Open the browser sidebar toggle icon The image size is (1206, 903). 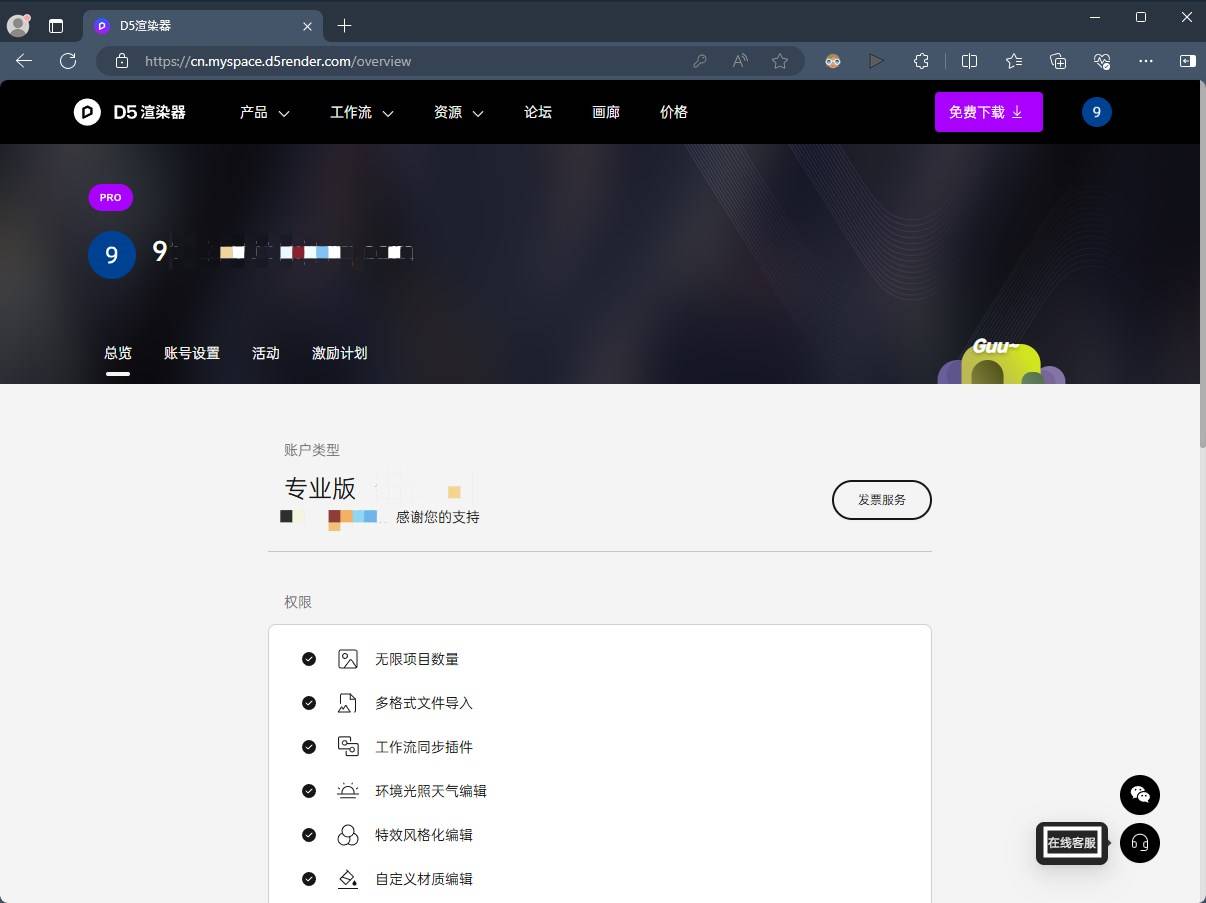[x=1188, y=61]
